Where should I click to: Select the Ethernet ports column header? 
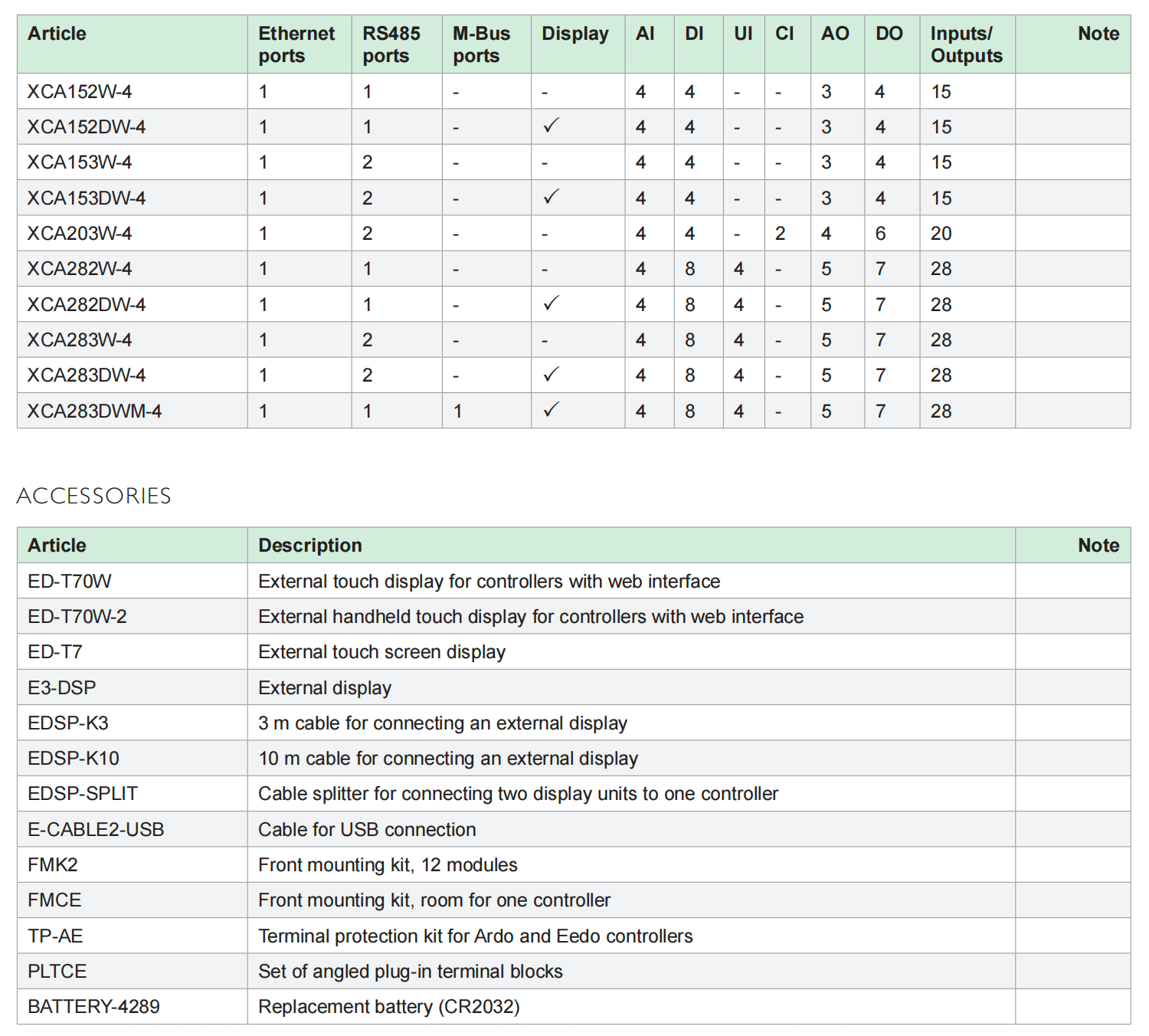click(x=296, y=44)
